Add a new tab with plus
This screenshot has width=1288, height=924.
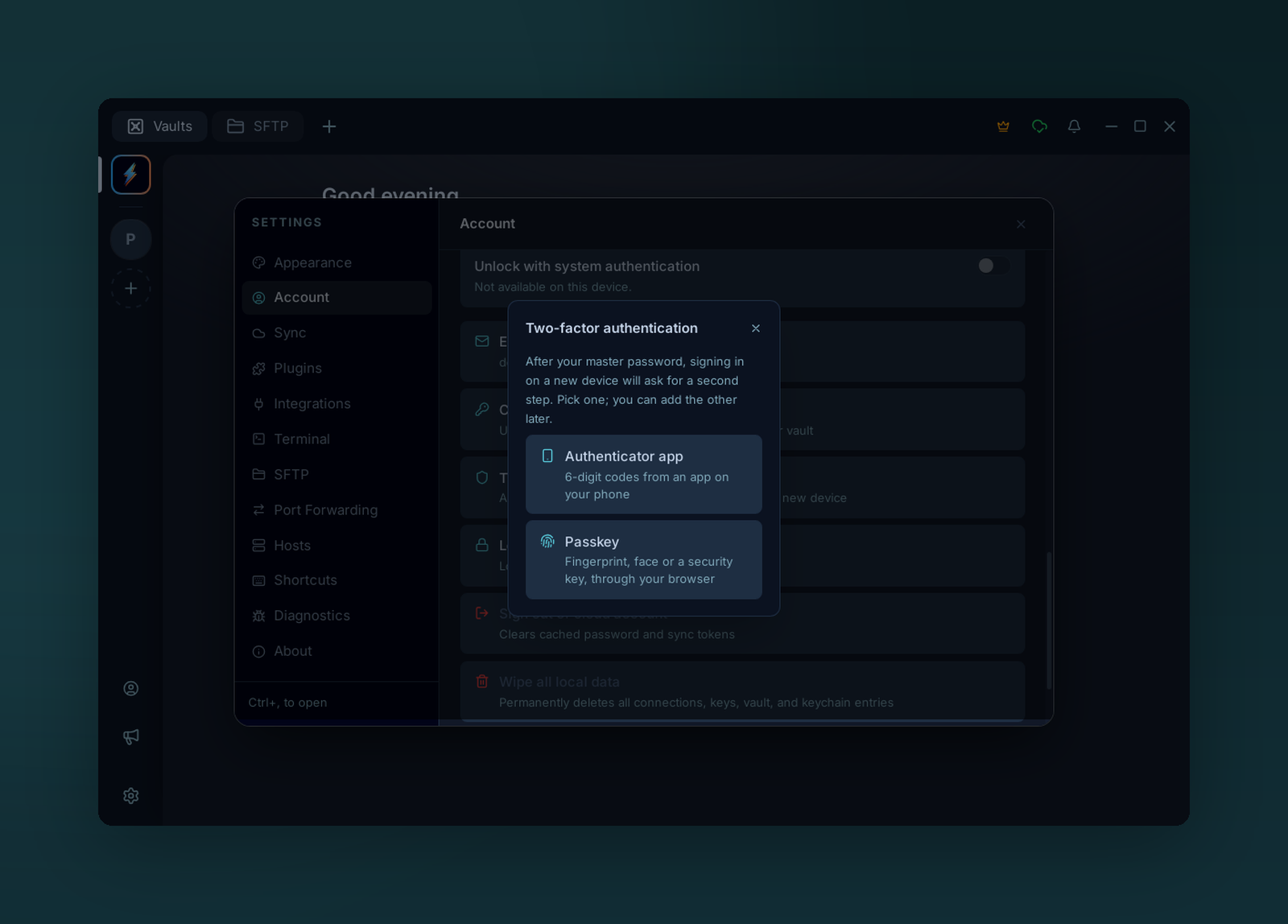point(329,126)
